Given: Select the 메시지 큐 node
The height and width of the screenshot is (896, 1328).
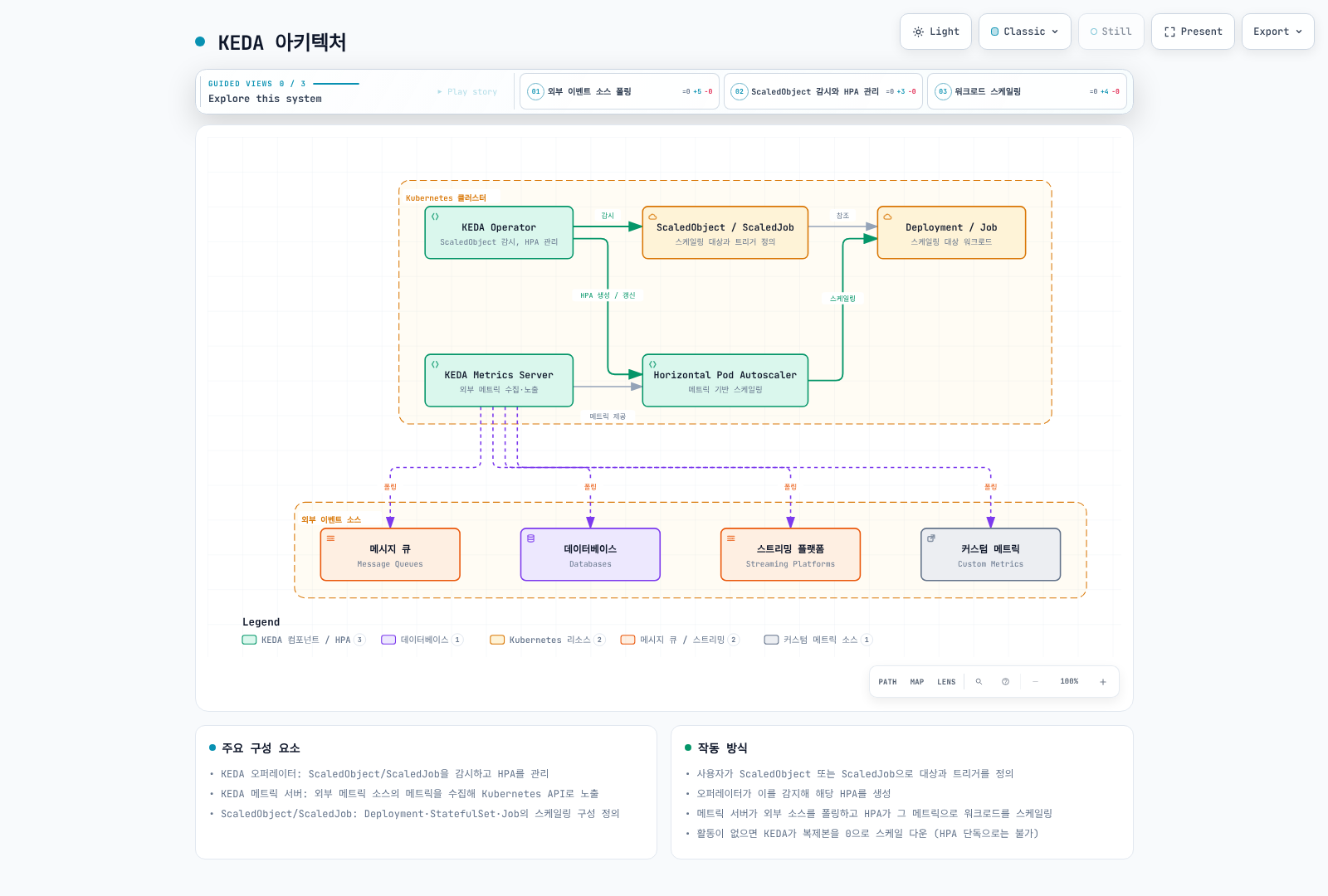Looking at the screenshot, I should 390,555.
